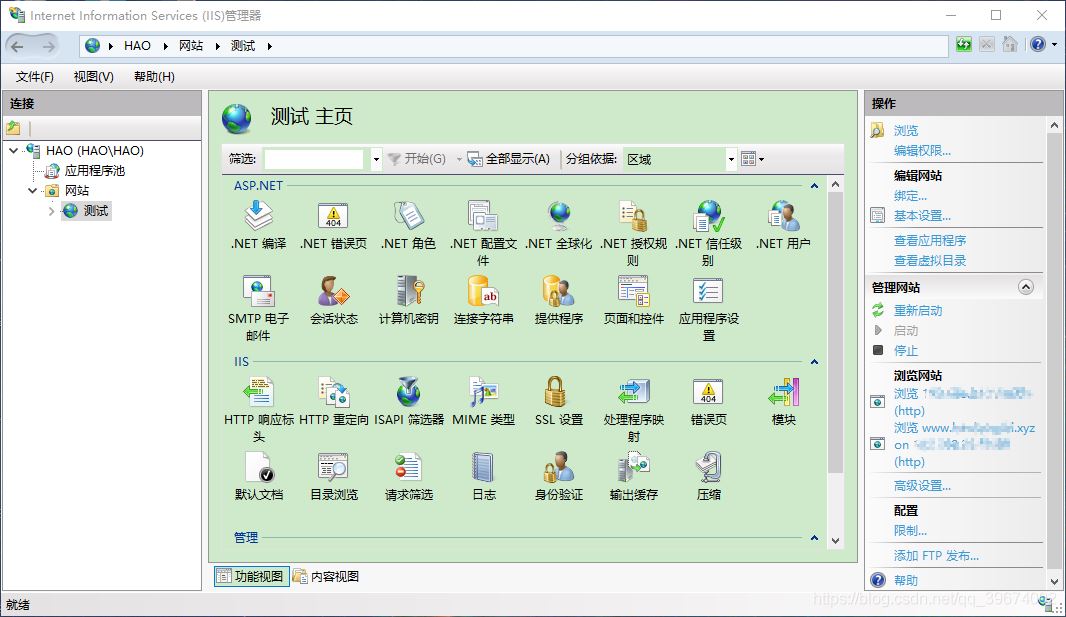Open the ISAPI 筛选器 feature

tap(409, 401)
